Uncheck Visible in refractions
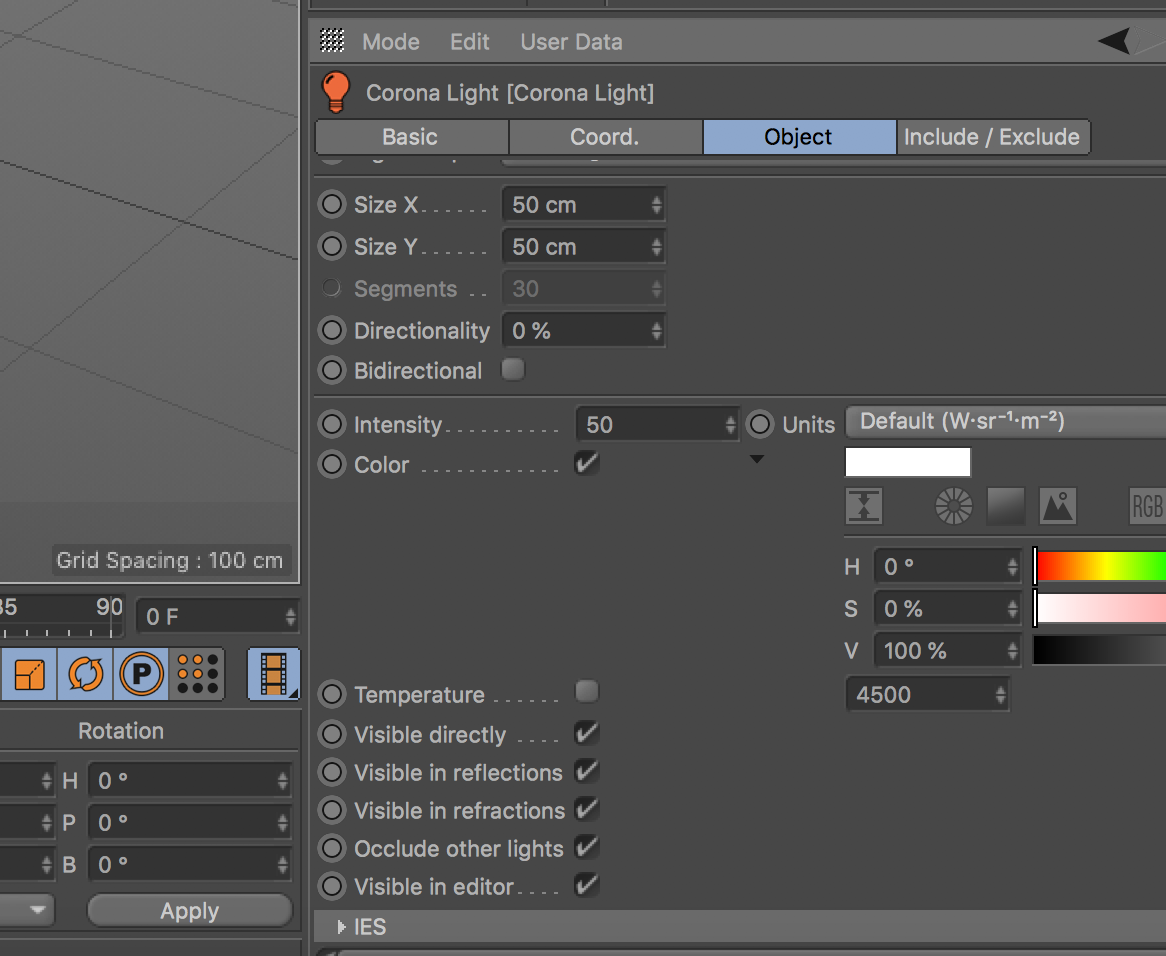The image size is (1166, 956). point(587,809)
